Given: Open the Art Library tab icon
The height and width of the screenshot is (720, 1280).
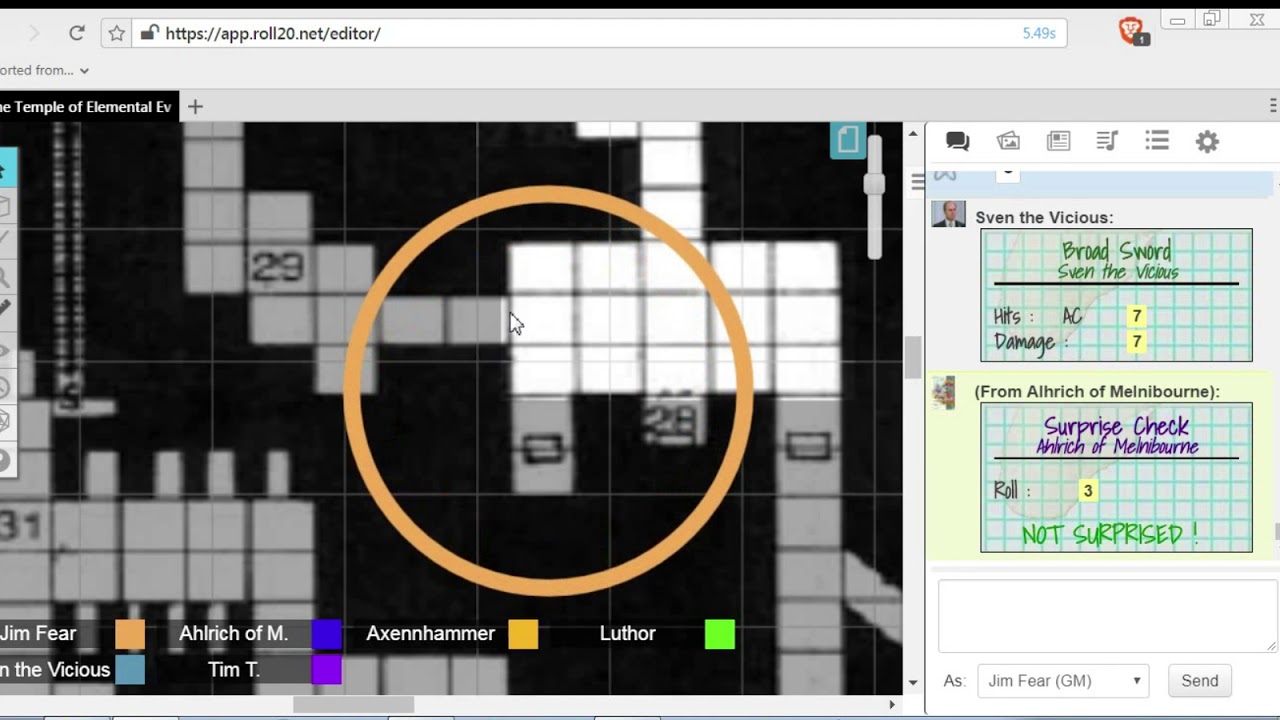Looking at the screenshot, I should (1008, 142).
